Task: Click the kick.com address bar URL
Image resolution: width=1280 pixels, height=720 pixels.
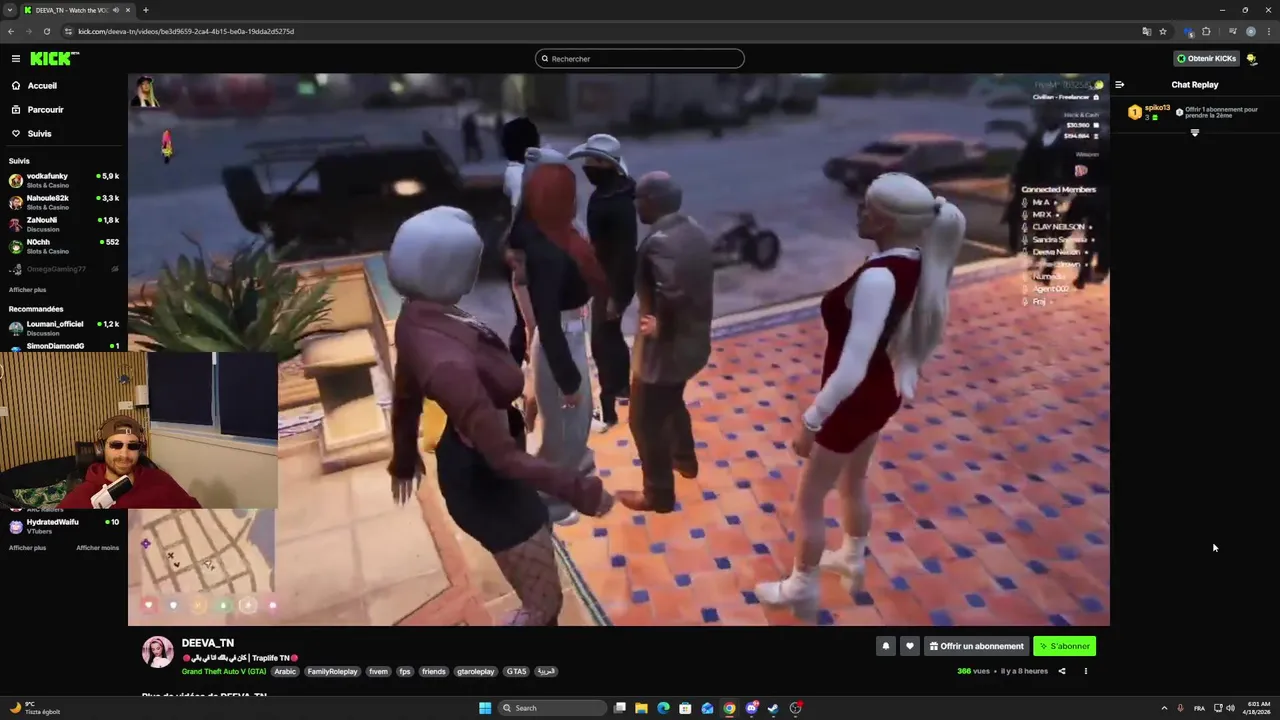Action: pos(186,31)
